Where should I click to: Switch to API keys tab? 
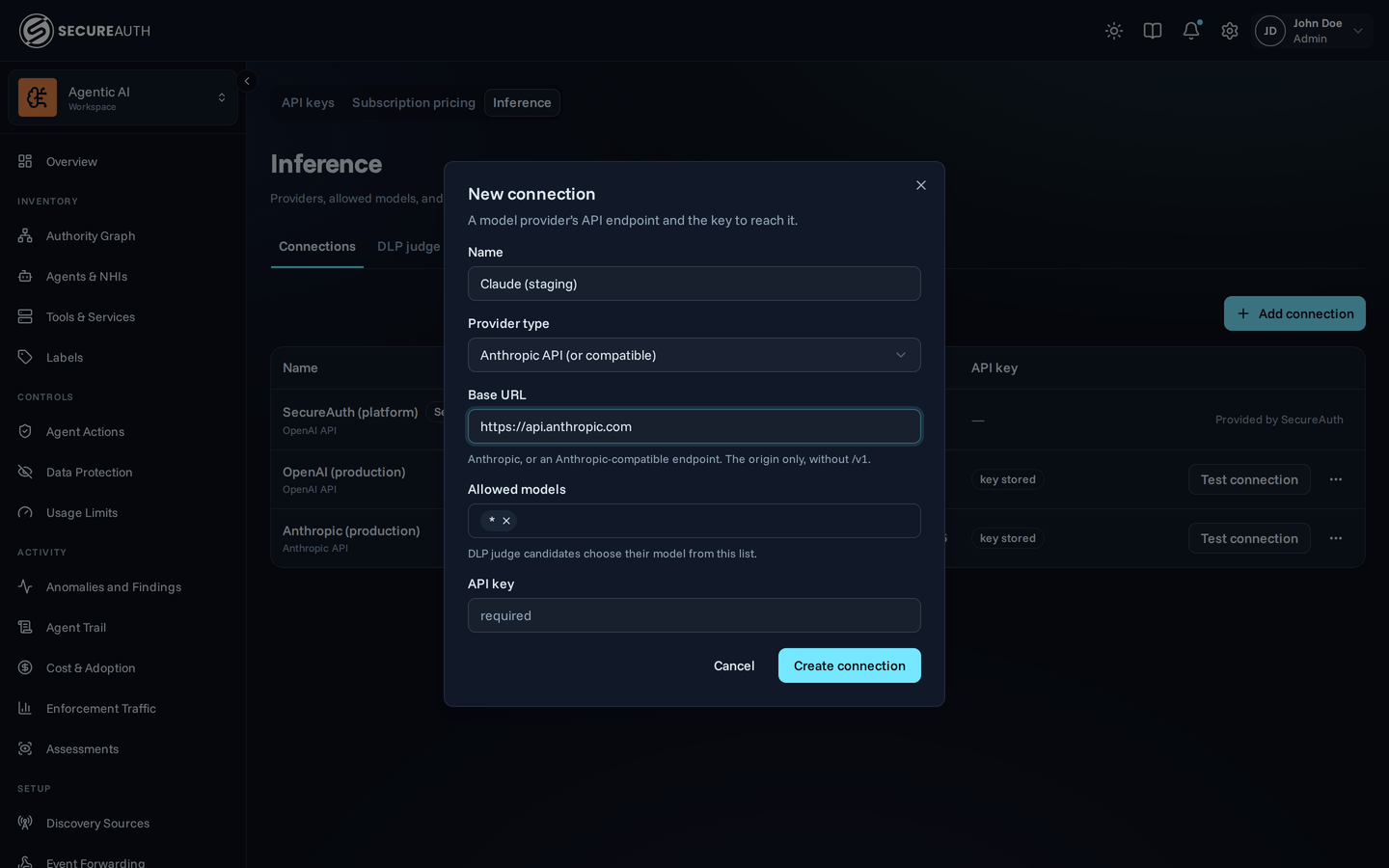pyautogui.click(x=308, y=102)
